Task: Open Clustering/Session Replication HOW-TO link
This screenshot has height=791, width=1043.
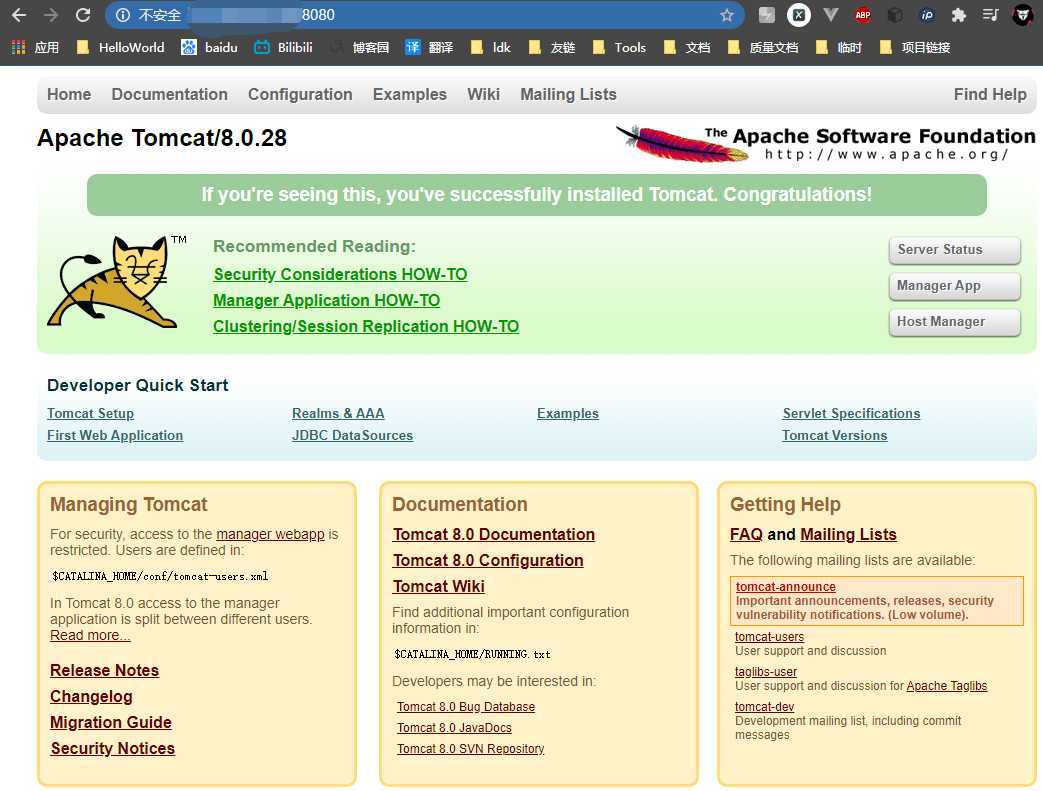Action: click(x=366, y=326)
